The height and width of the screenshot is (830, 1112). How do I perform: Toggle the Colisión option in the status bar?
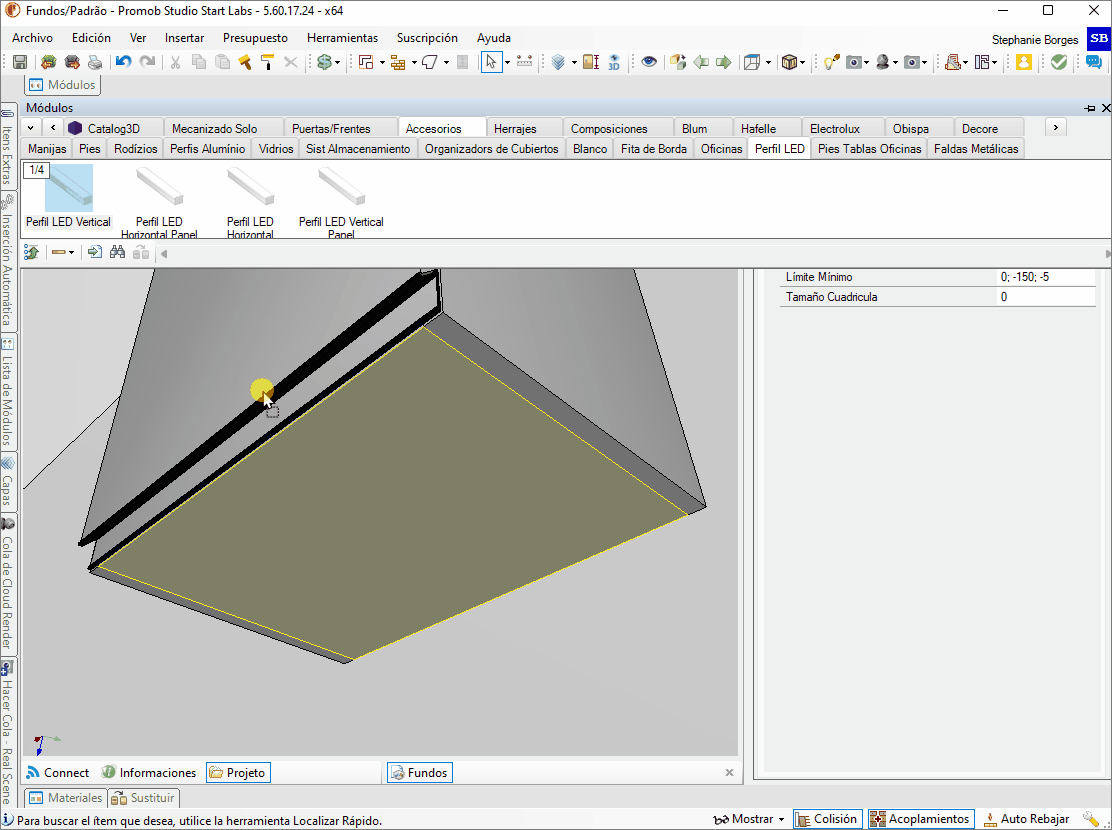point(828,819)
